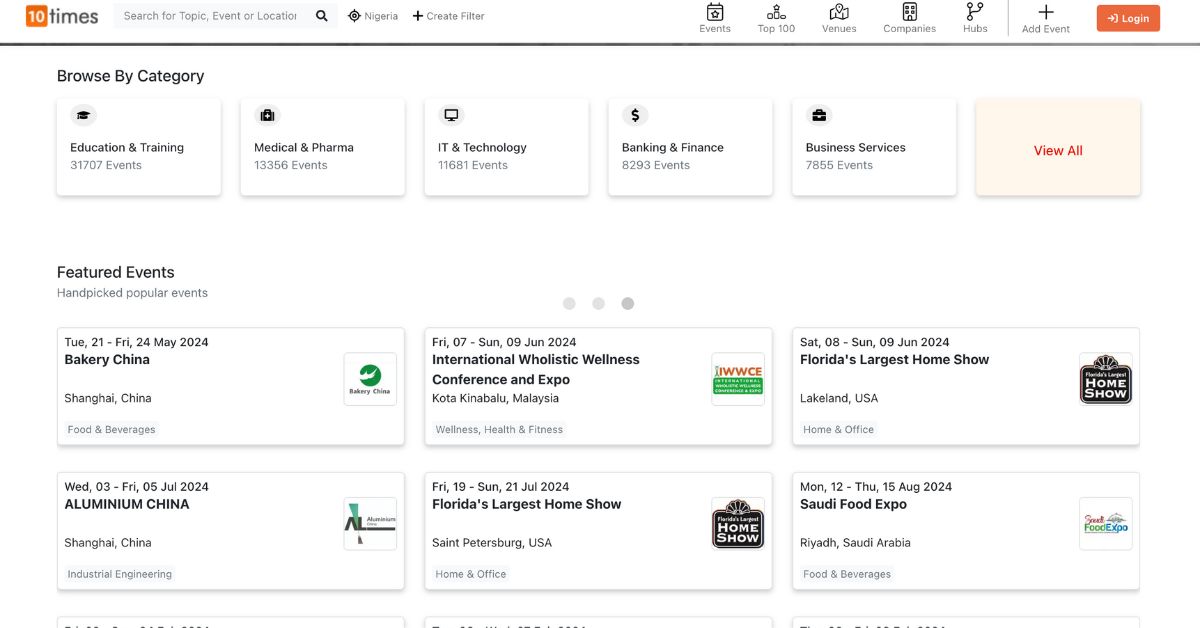Select the third featured carousel dot
Screen dimensions: 1200x628
click(x=627, y=304)
